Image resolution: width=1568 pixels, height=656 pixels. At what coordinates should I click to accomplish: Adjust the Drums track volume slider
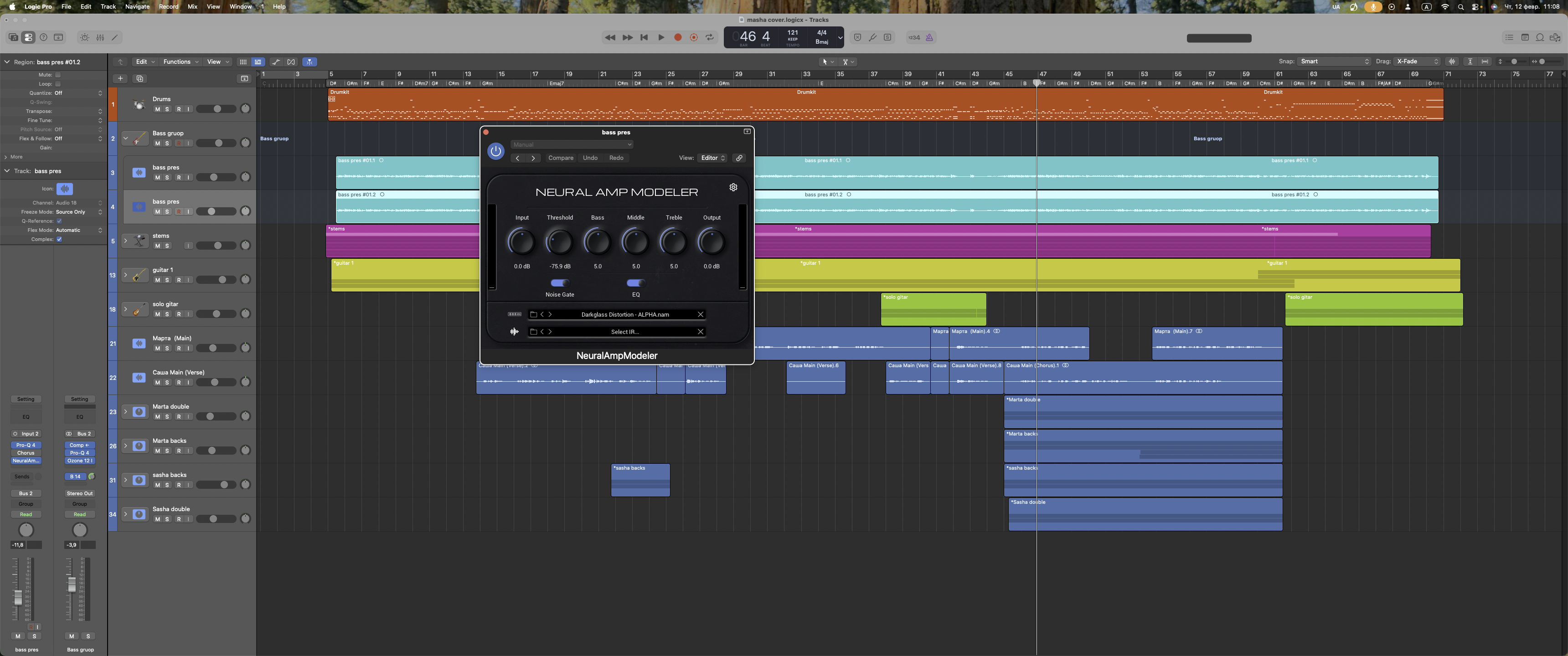(x=217, y=109)
